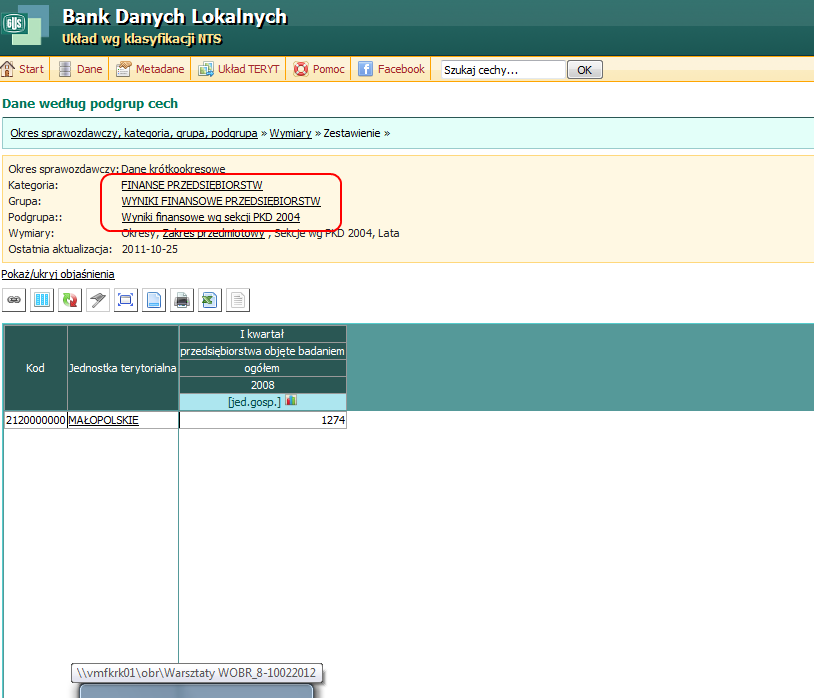This screenshot has width=814, height=698.
Task: Switch to Układ TERYT layout
Action: click(x=249, y=69)
